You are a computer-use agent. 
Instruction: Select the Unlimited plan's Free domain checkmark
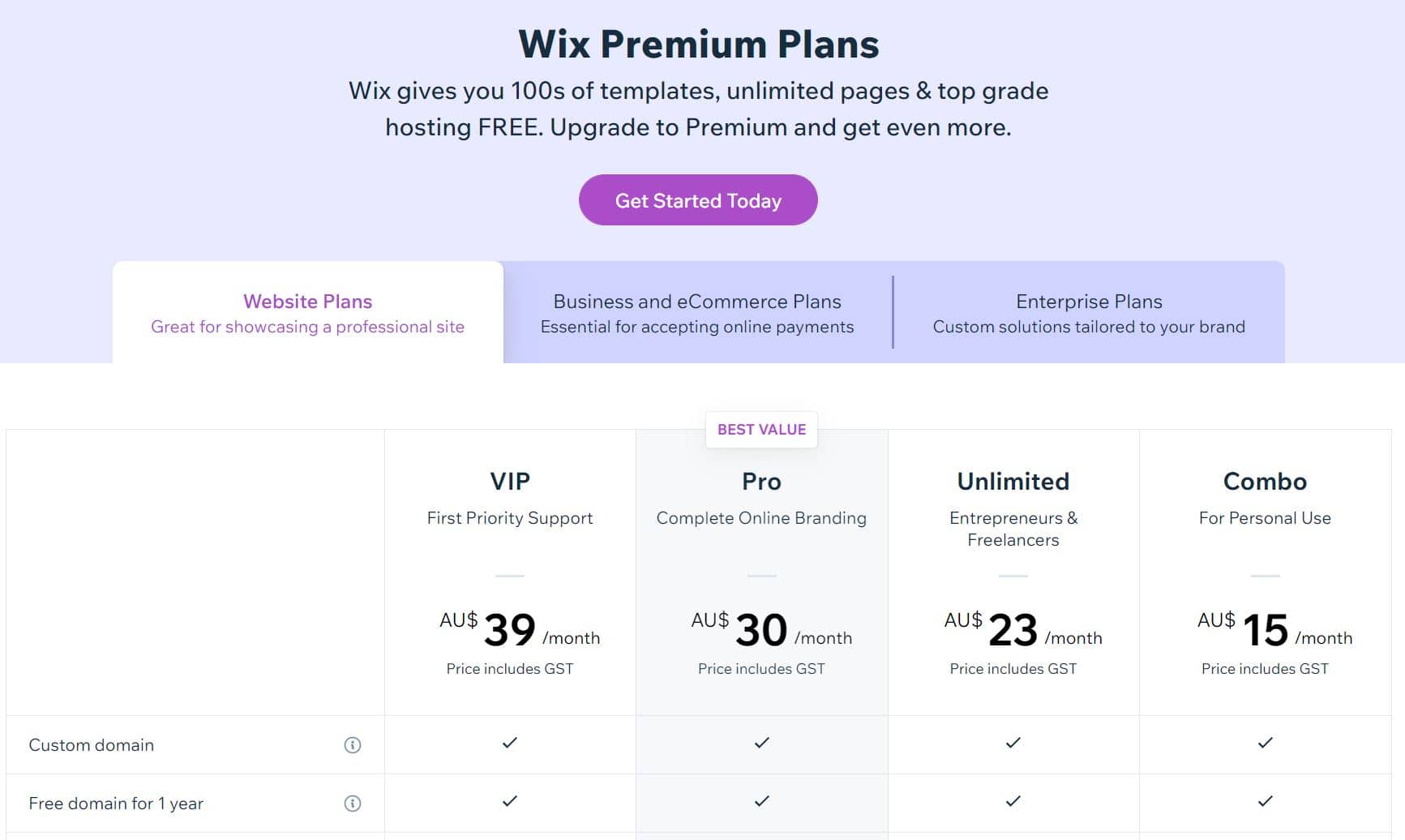point(1013,801)
